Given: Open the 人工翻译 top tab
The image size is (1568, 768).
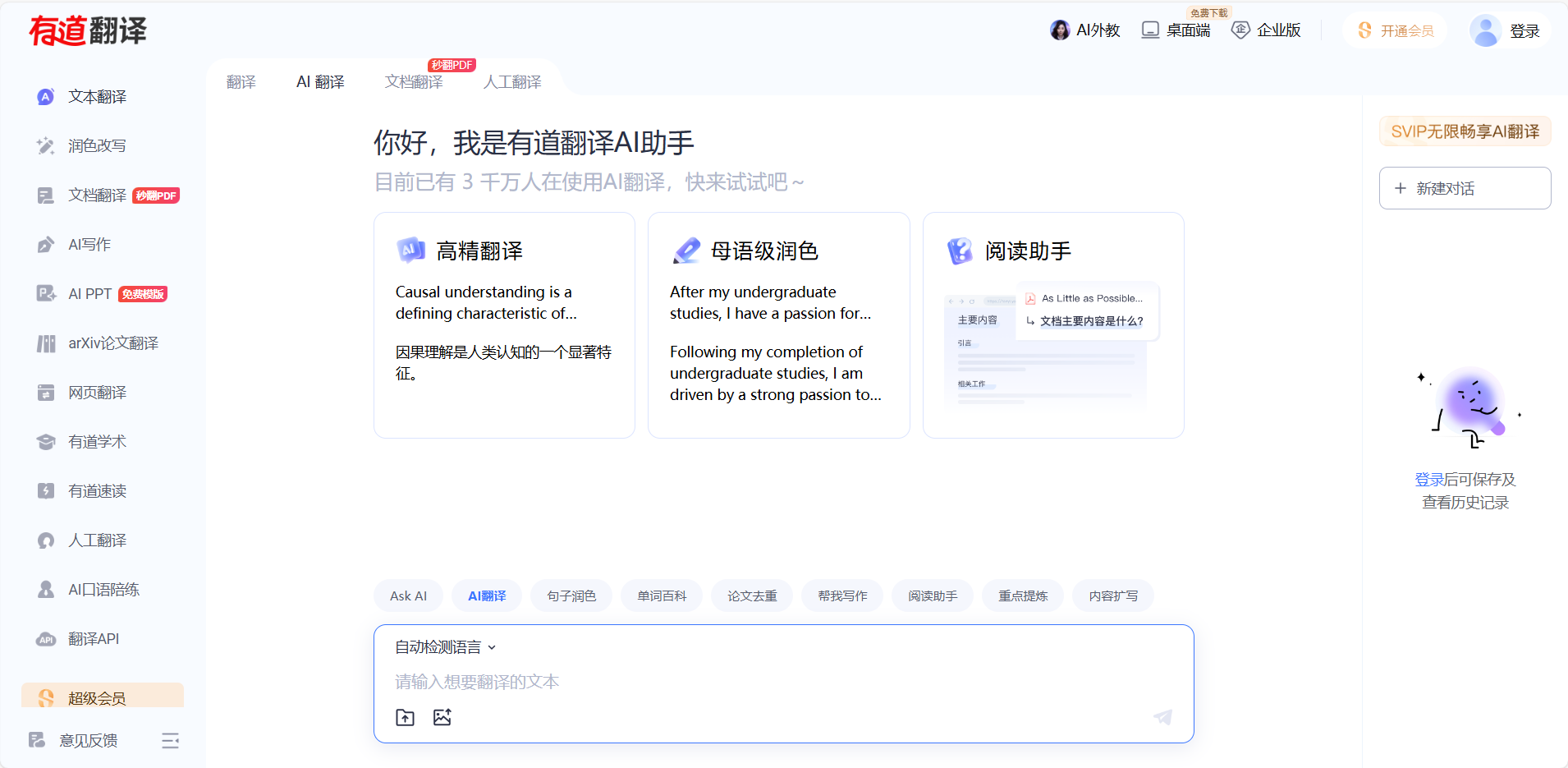Looking at the screenshot, I should coord(512,82).
